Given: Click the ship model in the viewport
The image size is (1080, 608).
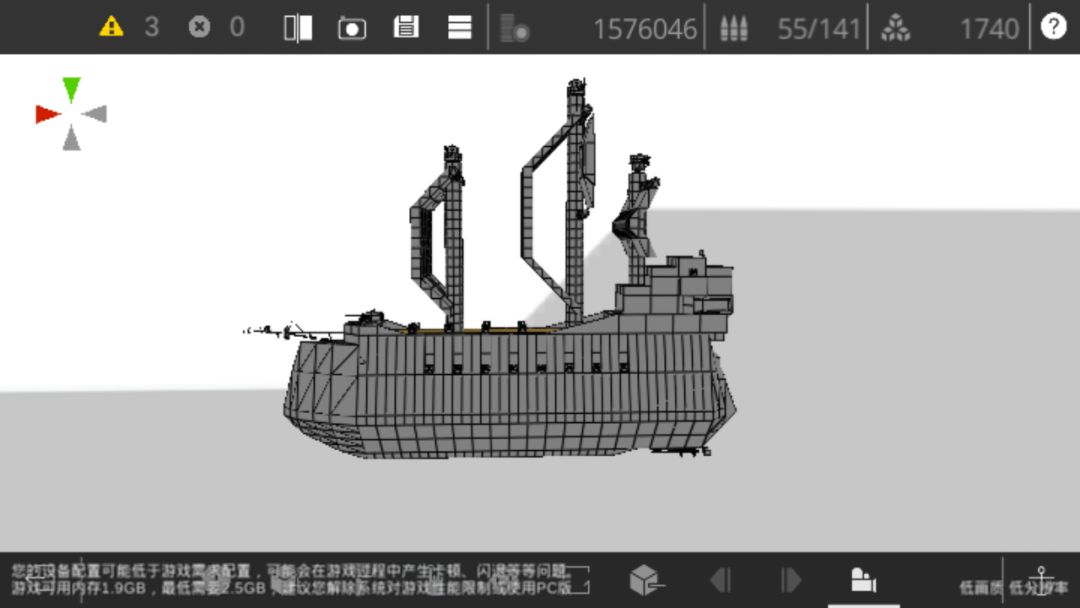Looking at the screenshot, I should [510, 386].
